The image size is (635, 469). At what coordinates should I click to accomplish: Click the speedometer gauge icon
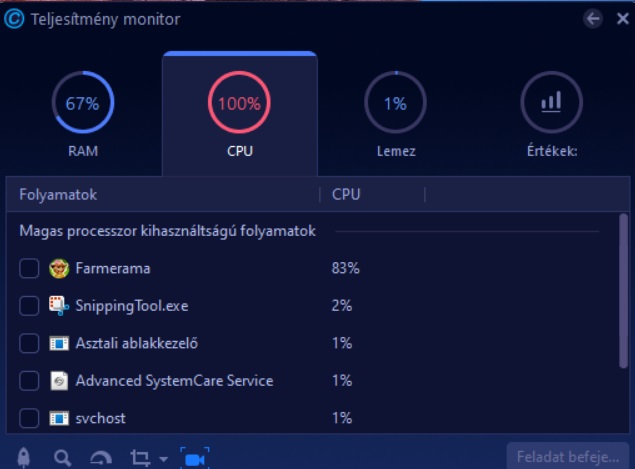click(101, 458)
